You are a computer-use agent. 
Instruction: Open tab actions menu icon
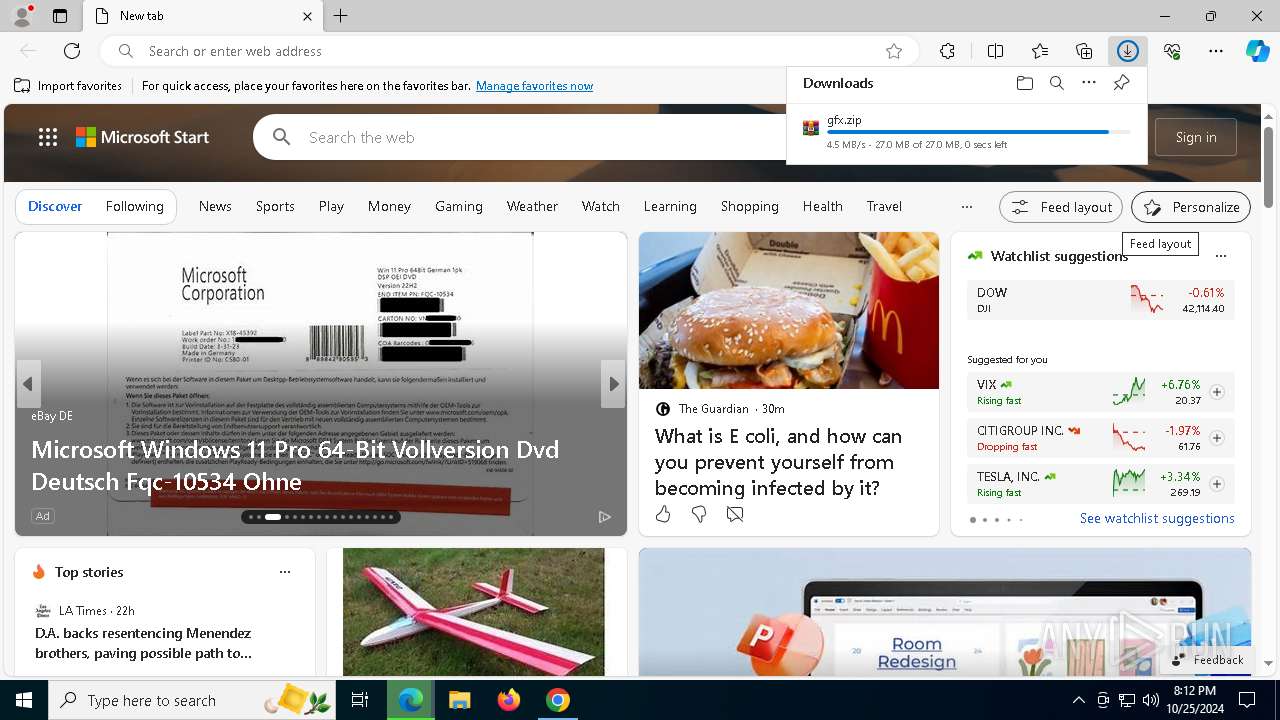[60, 16]
